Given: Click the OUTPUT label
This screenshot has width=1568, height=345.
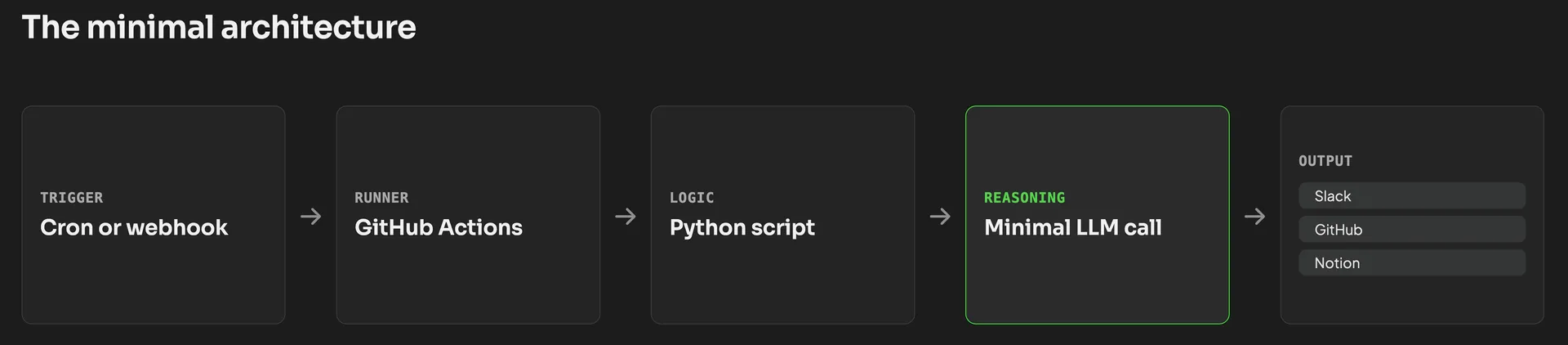Looking at the screenshot, I should tap(1325, 161).
